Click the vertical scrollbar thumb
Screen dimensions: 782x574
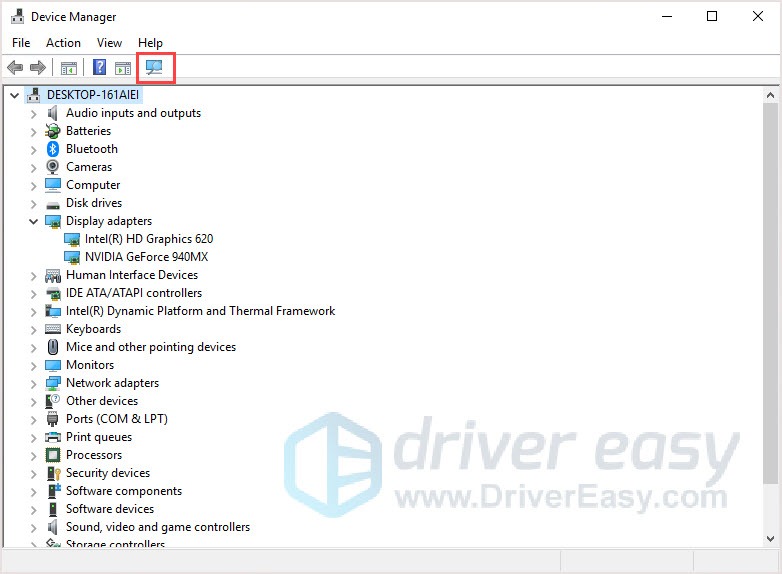pyautogui.click(x=770, y=293)
